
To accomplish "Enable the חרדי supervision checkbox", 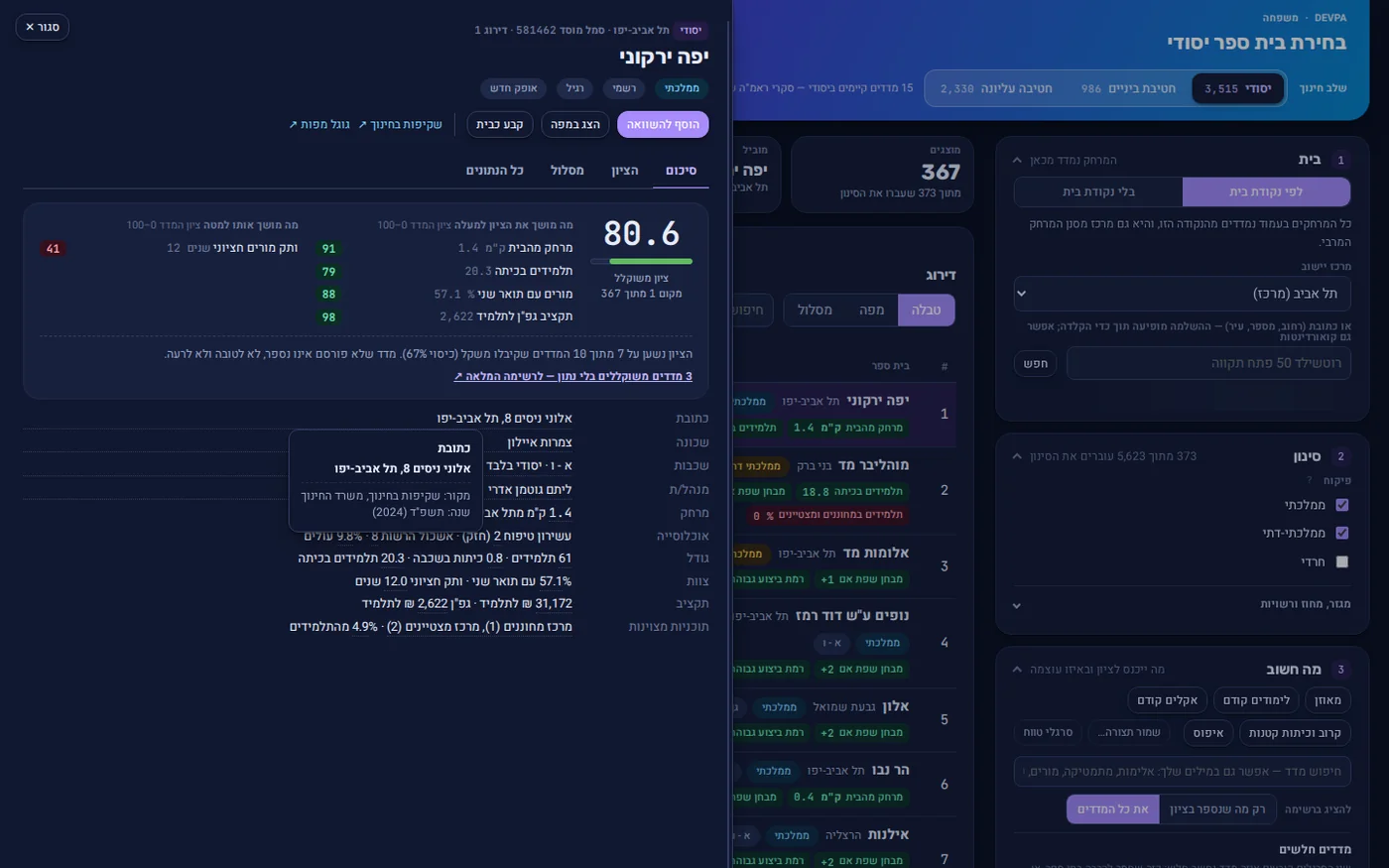I will pos(1342,561).
